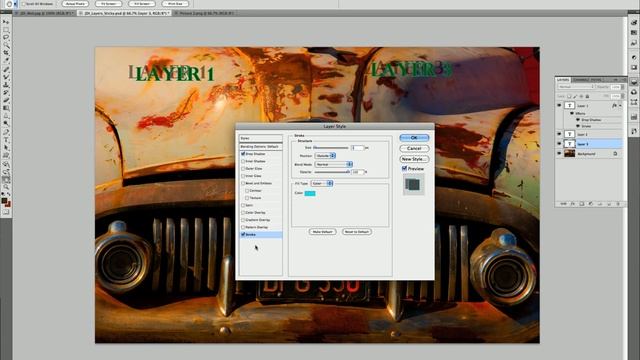Image resolution: width=640 pixels, height=360 pixels.
Task: Enable the Inner Shadow checkbox
Action: [243, 161]
